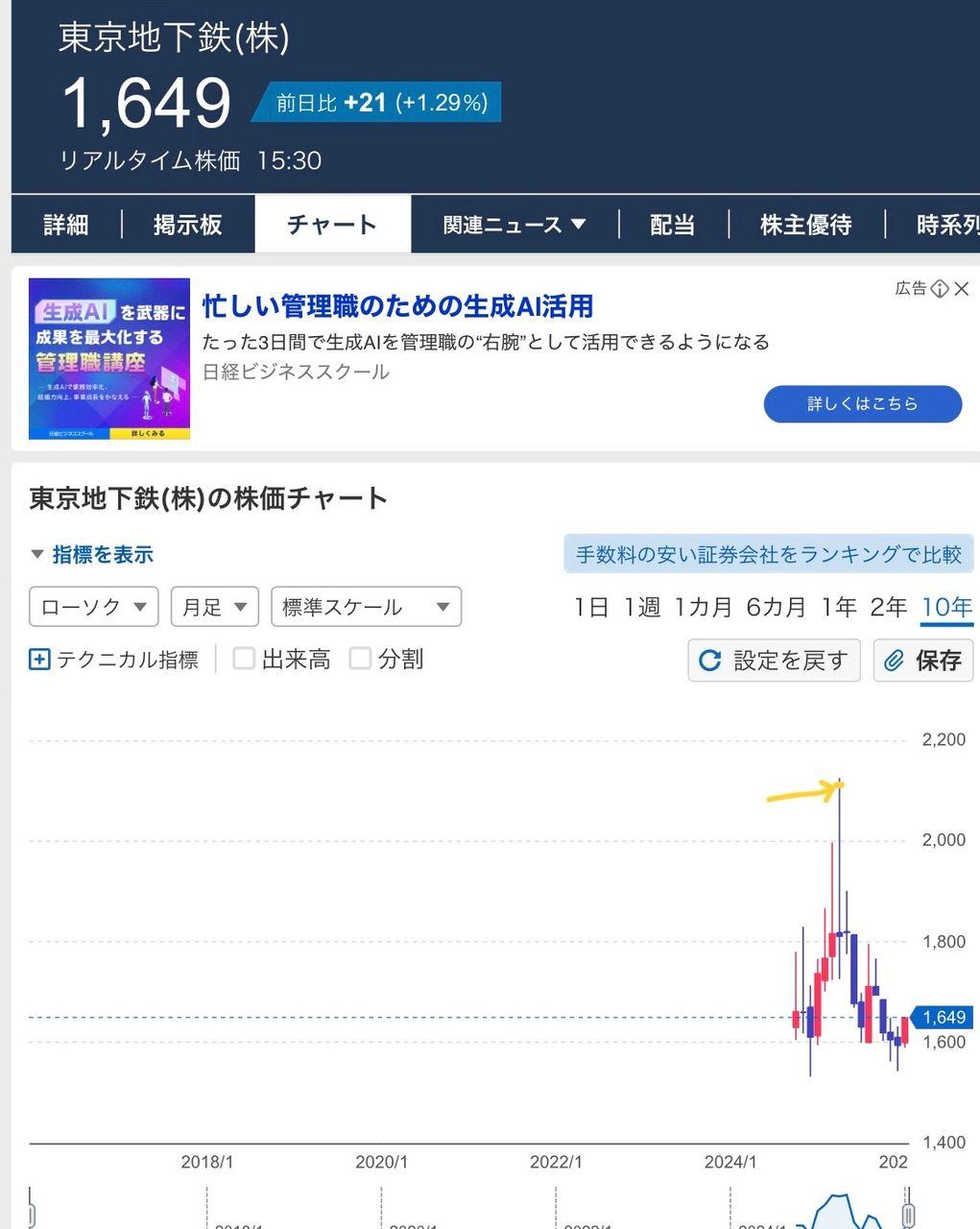Open the 月足 timeframe dropdown

[x=214, y=606]
